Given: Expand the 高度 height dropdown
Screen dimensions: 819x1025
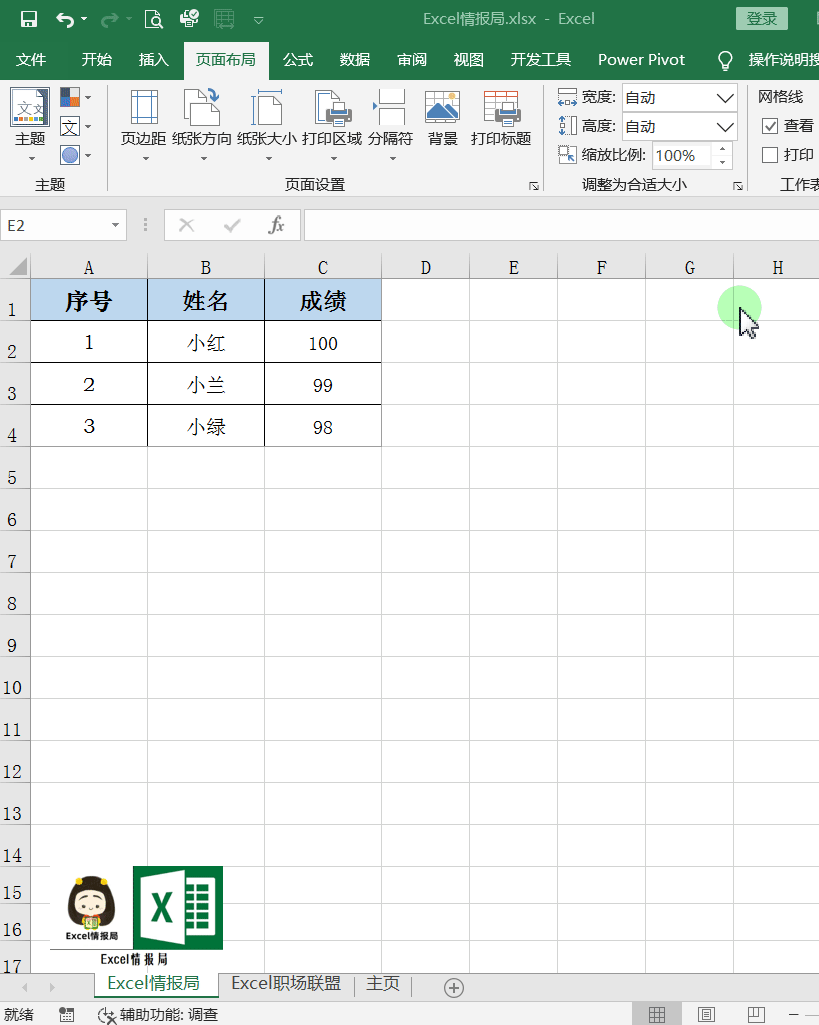Looking at the screenshot, I should (x=725, y=127).
